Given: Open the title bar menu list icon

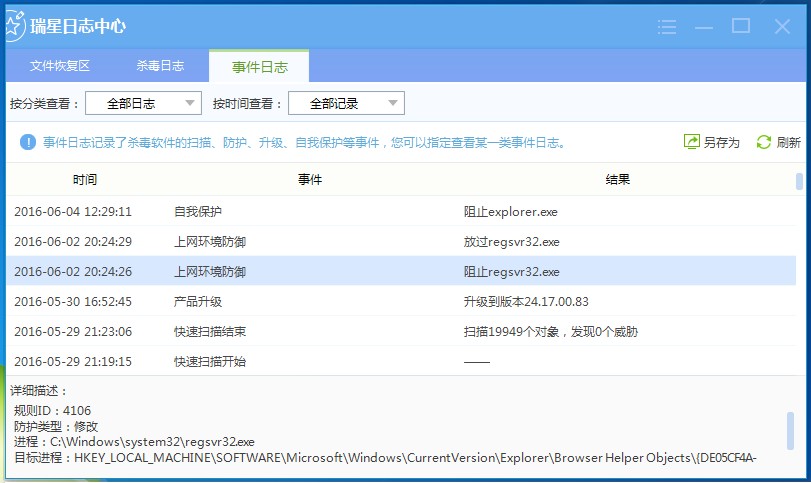Looking at the screenshot, I should pos(667,26).
